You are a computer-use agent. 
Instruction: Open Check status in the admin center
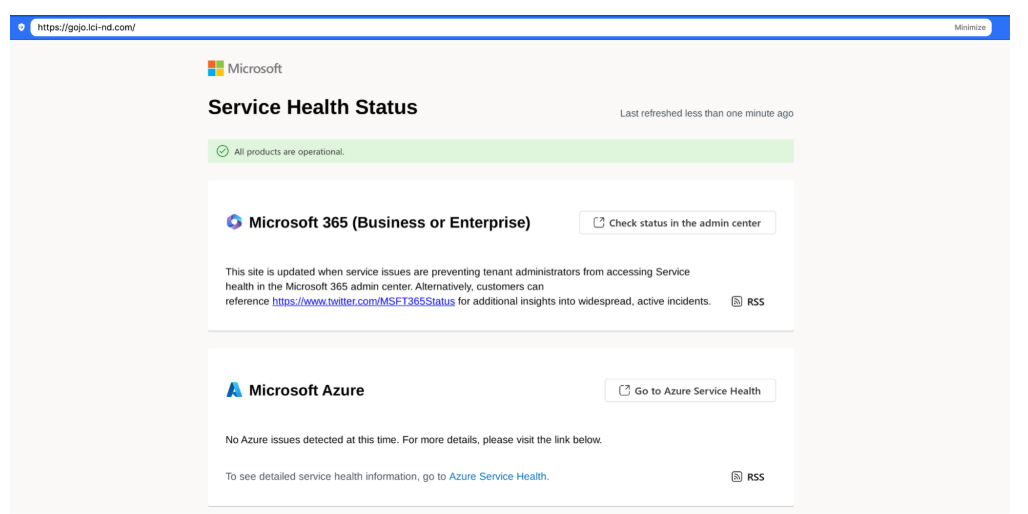677,222
